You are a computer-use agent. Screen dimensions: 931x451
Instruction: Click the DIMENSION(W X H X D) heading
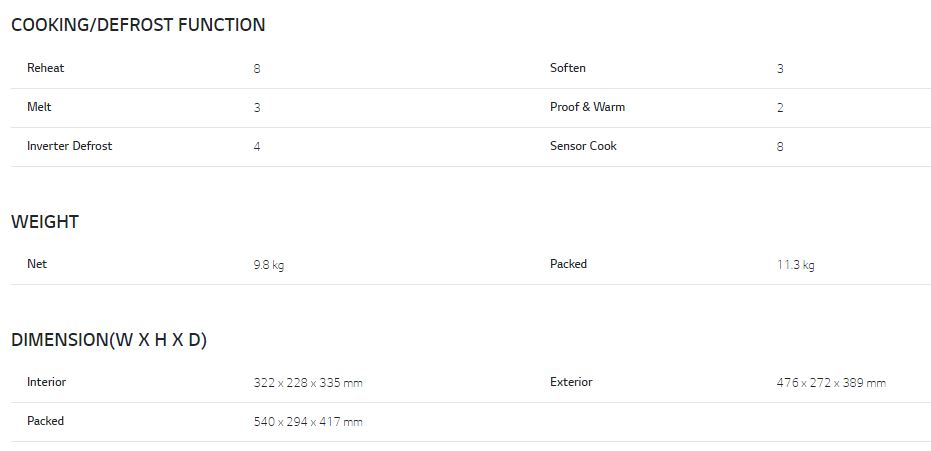pyautogui.click(x=109, y=340)
